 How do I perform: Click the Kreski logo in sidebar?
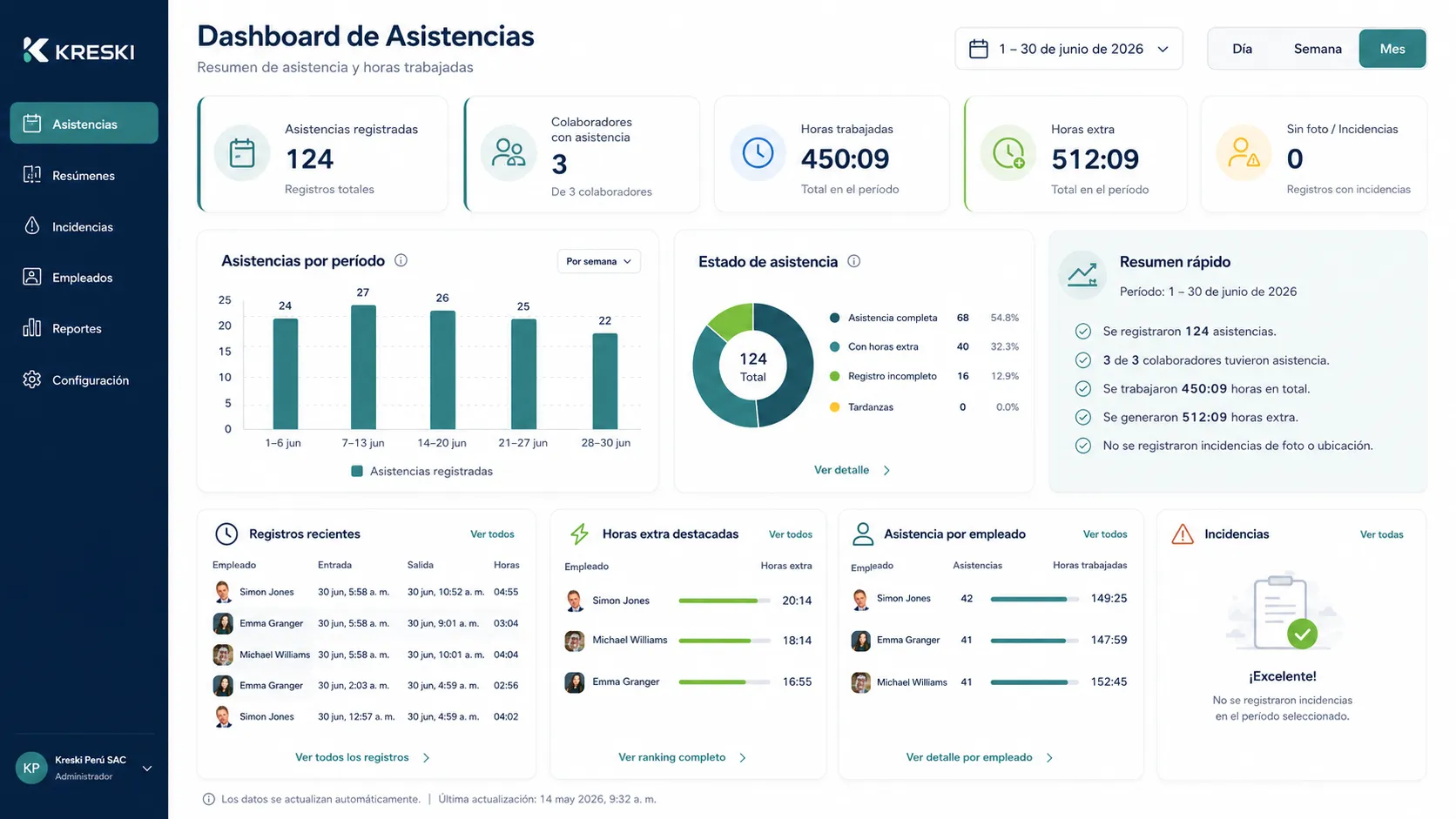[x=78, y=50]
